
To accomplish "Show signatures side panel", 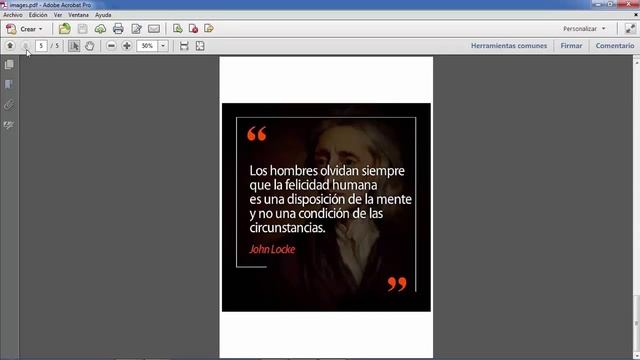I will (x=9, y=125).
